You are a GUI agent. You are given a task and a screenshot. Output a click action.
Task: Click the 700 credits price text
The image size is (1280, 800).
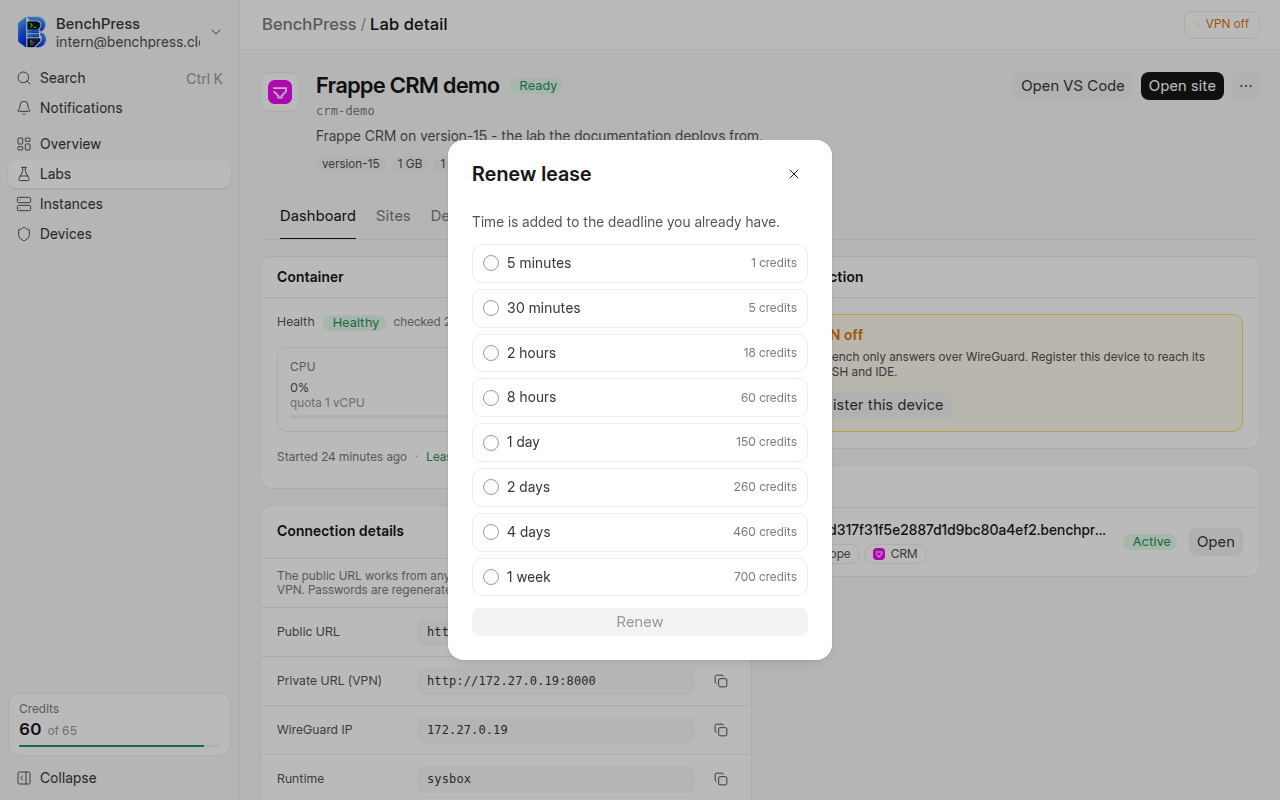click(x=765, y=577)
